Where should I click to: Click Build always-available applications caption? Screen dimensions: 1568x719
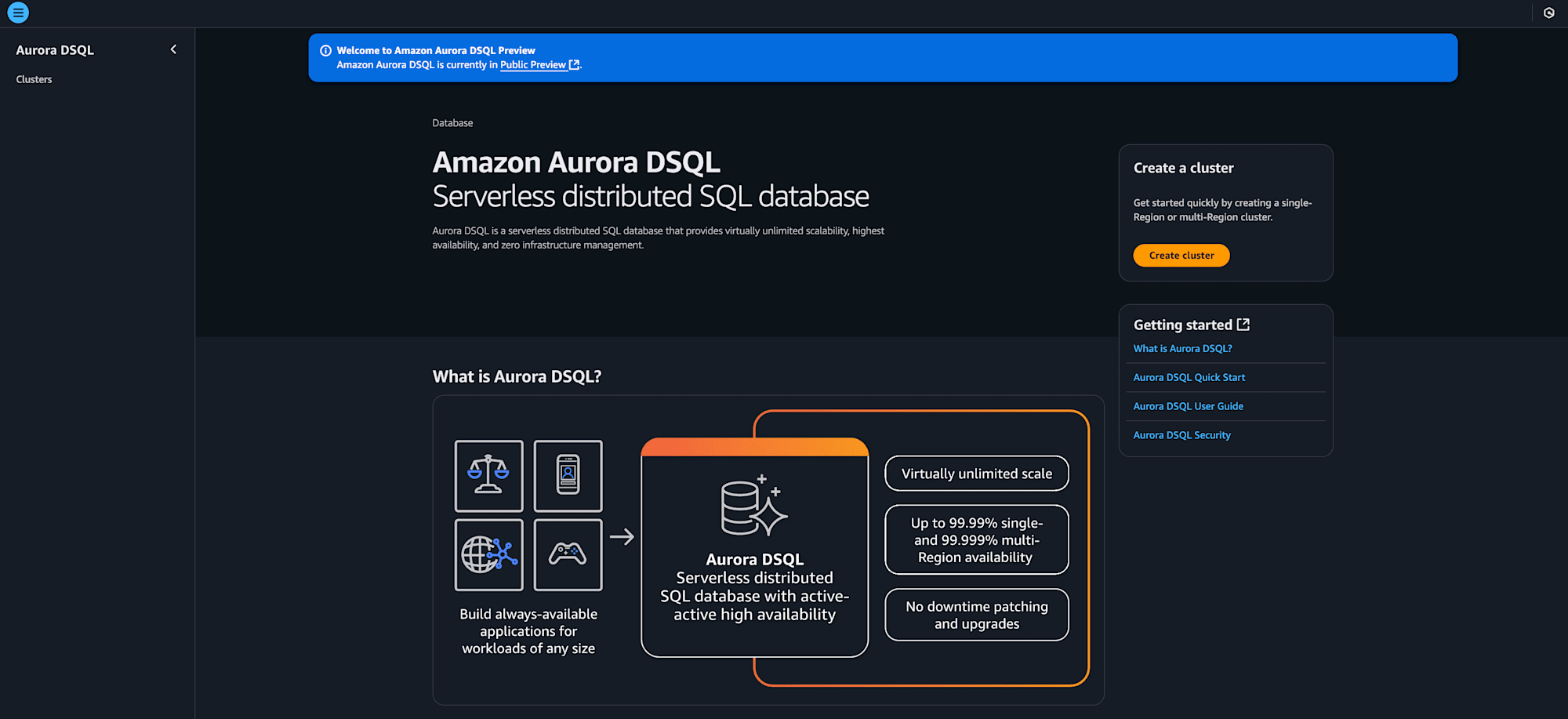point(528,631)
